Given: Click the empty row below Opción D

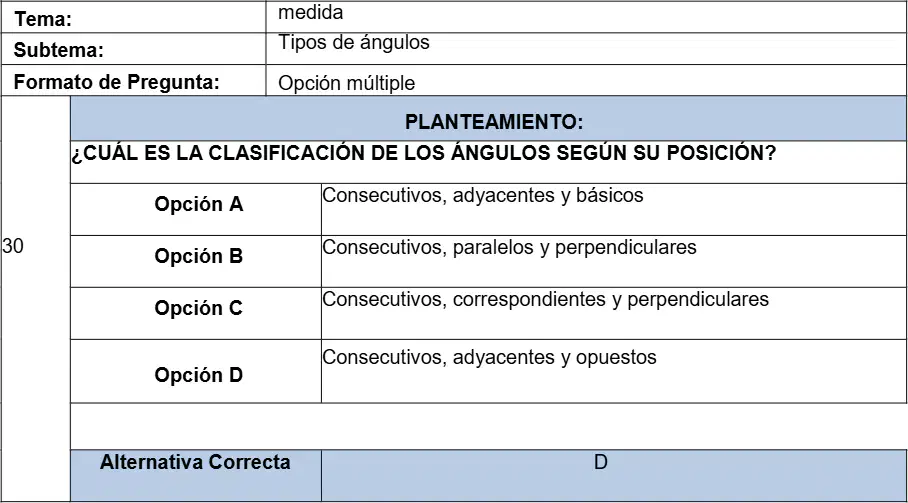Looking at the screenshot, I should pos(488,426).
